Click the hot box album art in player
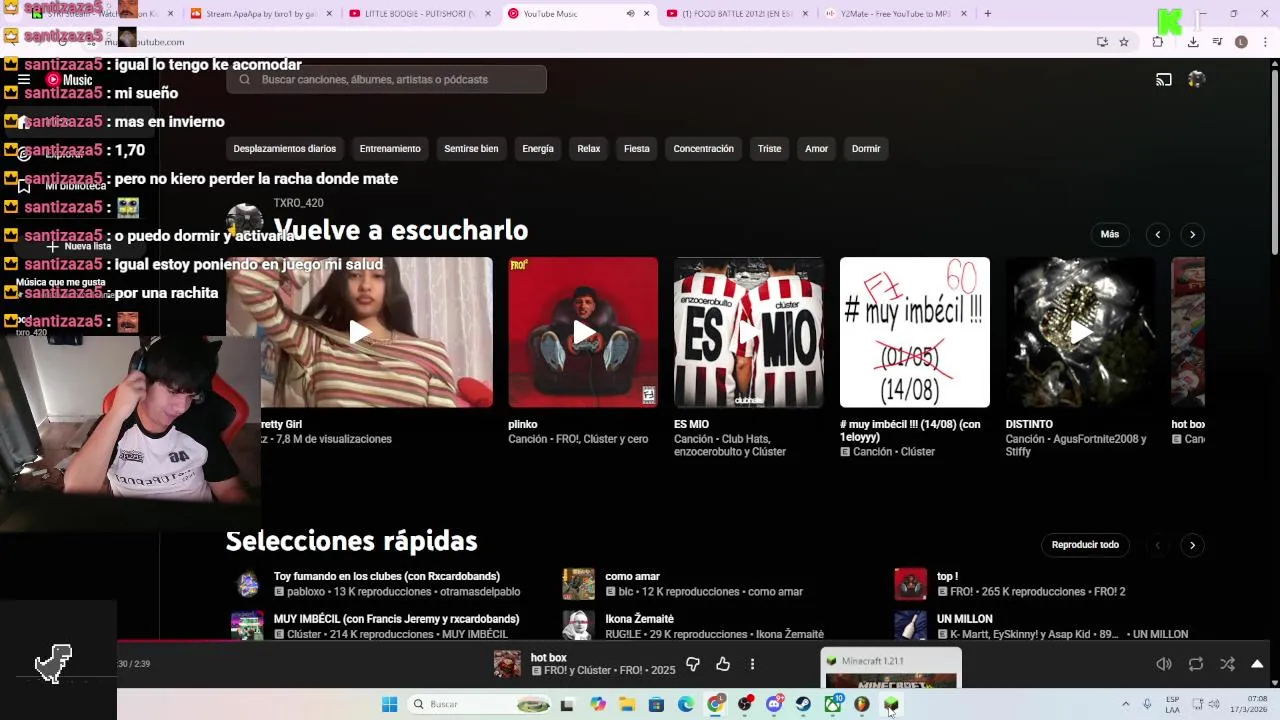 tap(507, 664)
